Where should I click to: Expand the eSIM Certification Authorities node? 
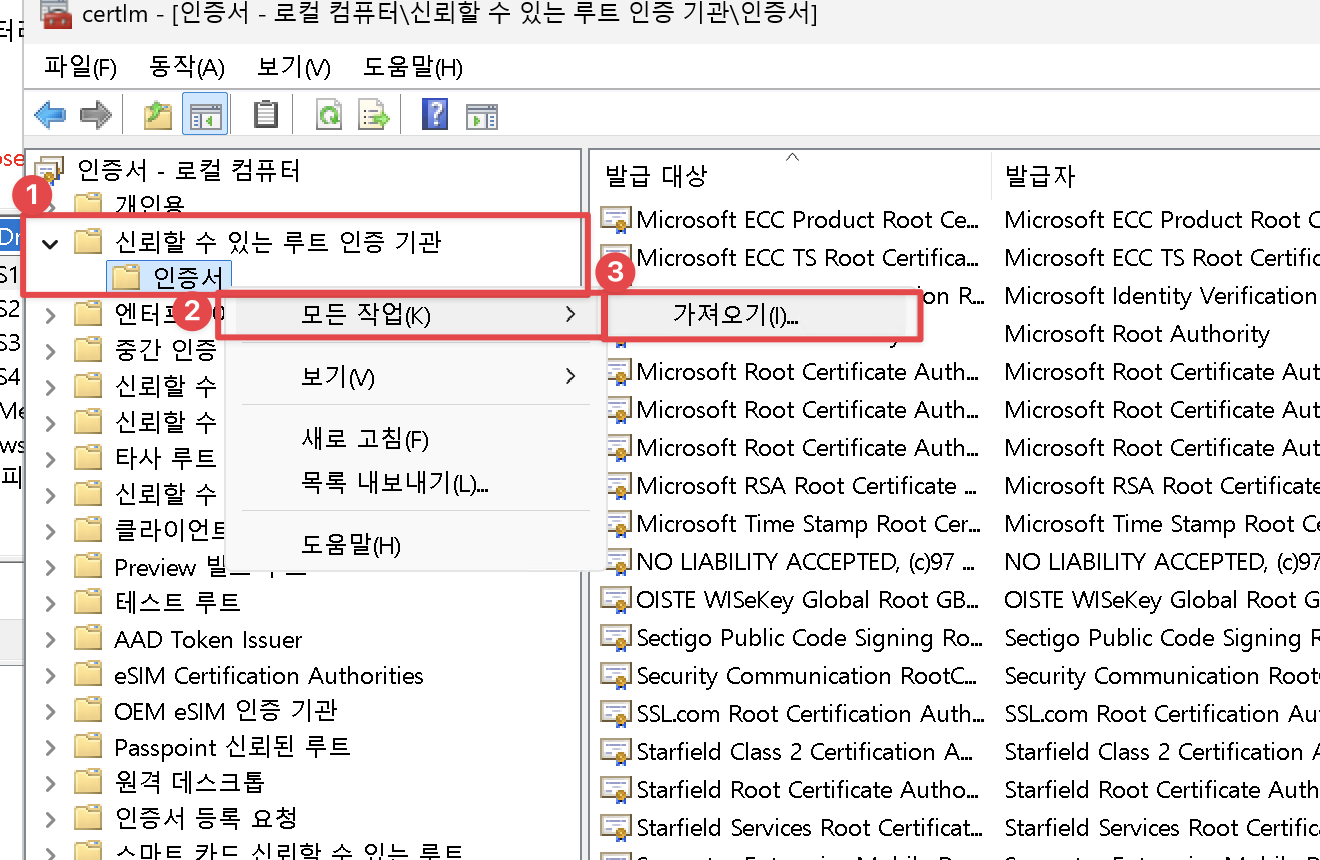[x=50, y=676]
